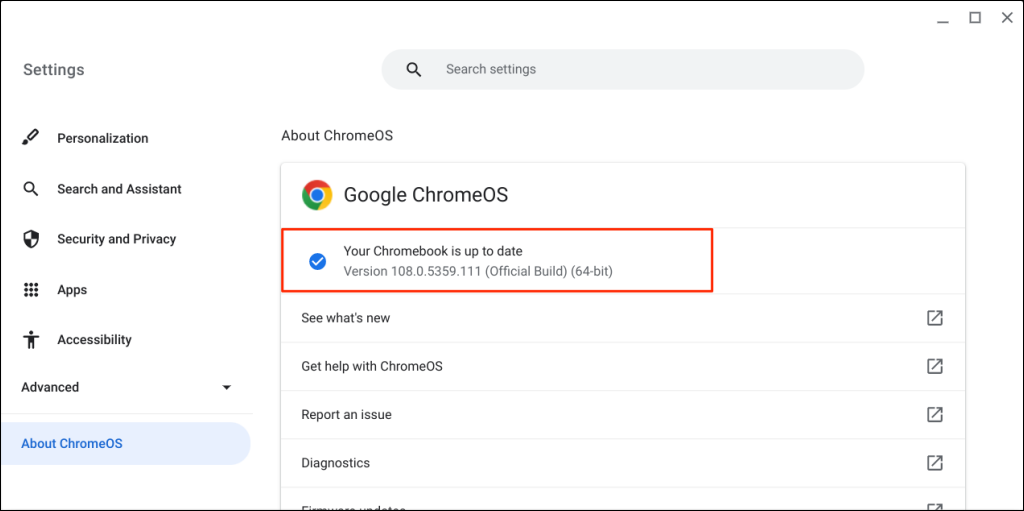Open Get help external link icon

(x=934, y=366)
